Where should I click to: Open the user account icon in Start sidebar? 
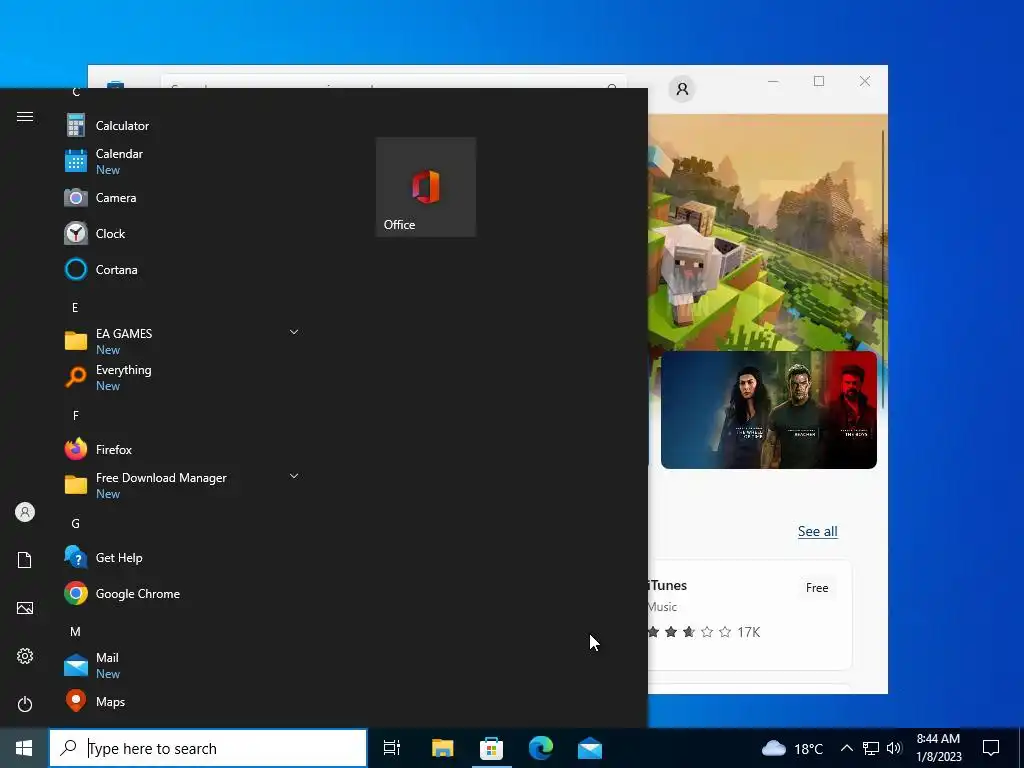[25, 512]
